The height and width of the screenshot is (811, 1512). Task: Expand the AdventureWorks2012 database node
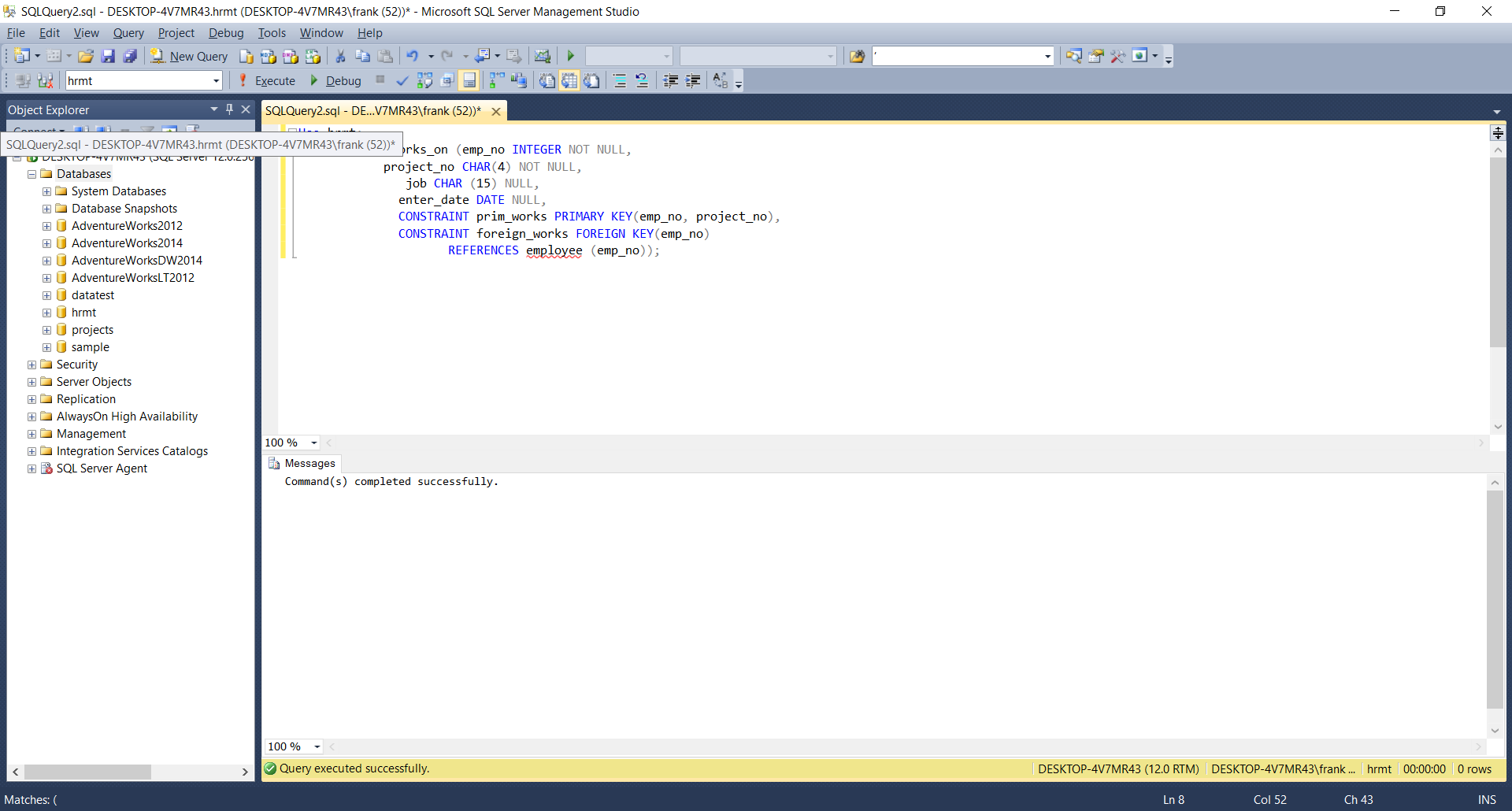click(x=47, y=226)
